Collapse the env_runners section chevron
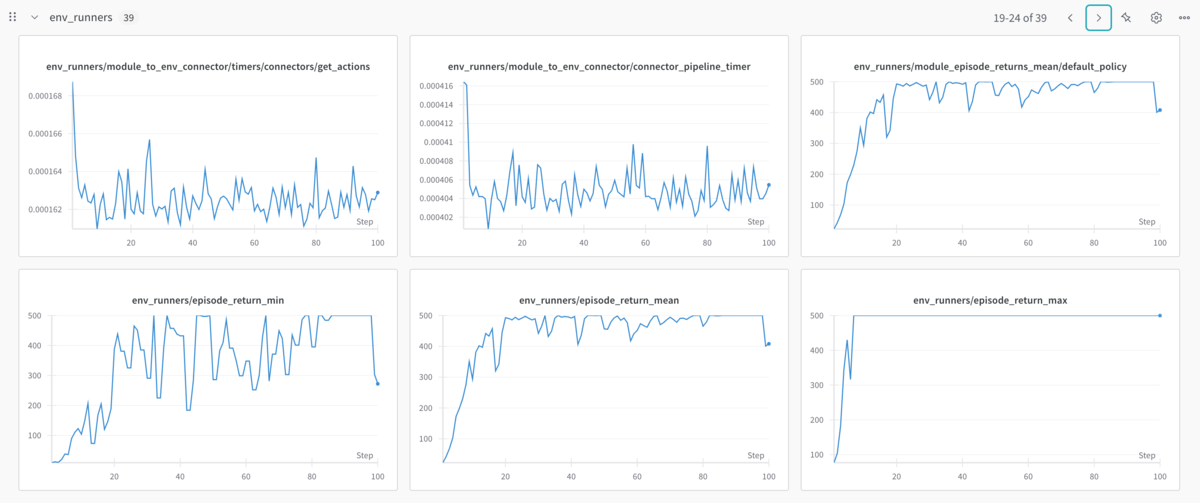This screenshot has height=503, width=1200. tap(35, 18)
